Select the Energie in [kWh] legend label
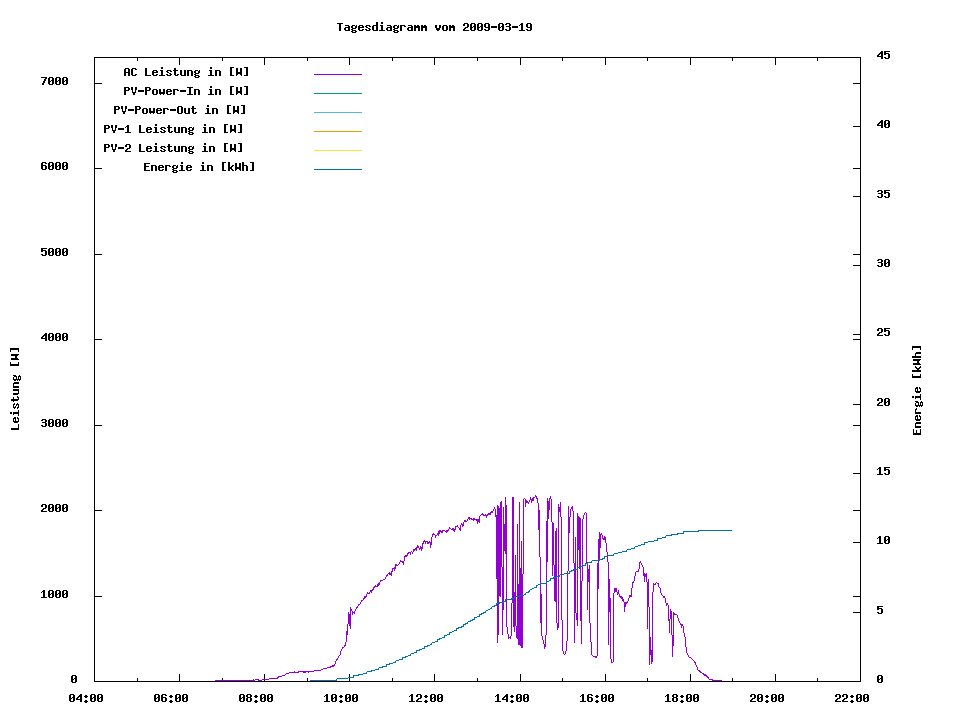The width and height of the screenshot is (960, 720). click(199, 167)
